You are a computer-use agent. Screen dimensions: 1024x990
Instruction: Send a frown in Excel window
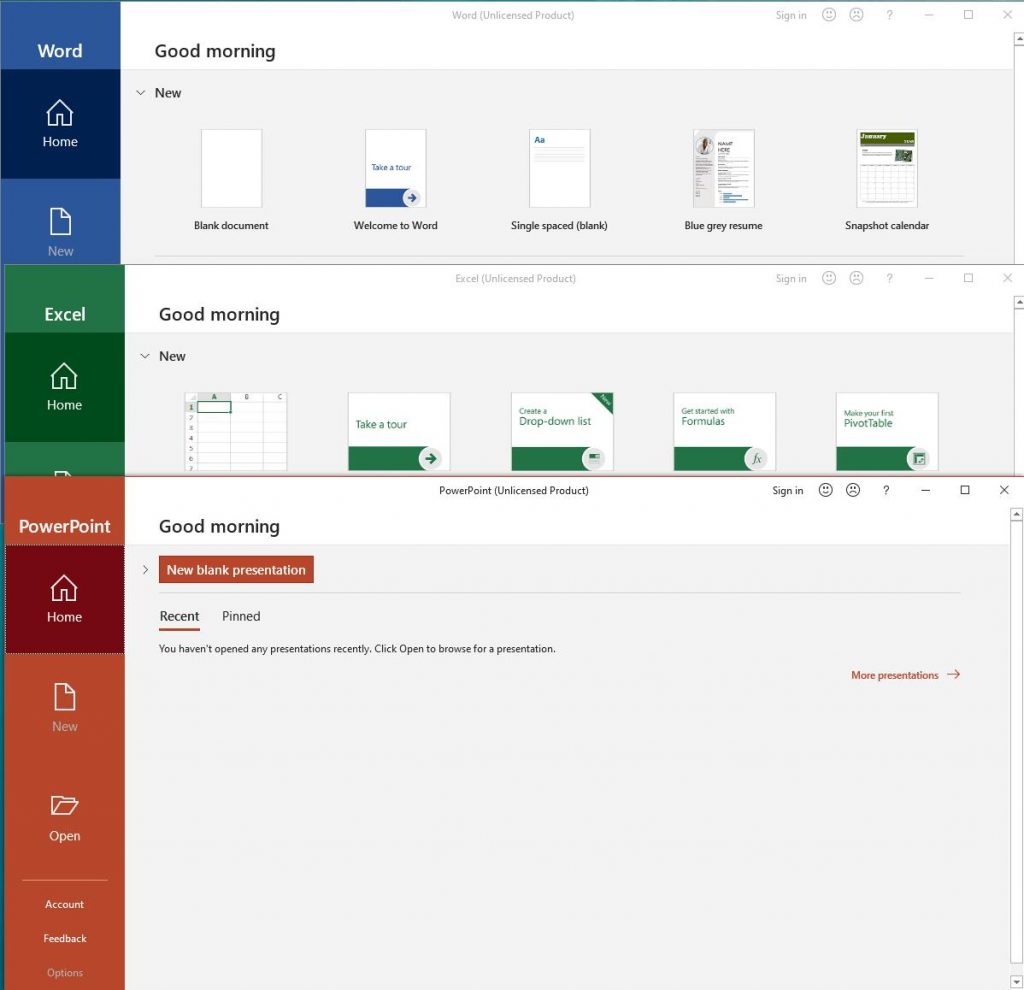pos(856,278)
